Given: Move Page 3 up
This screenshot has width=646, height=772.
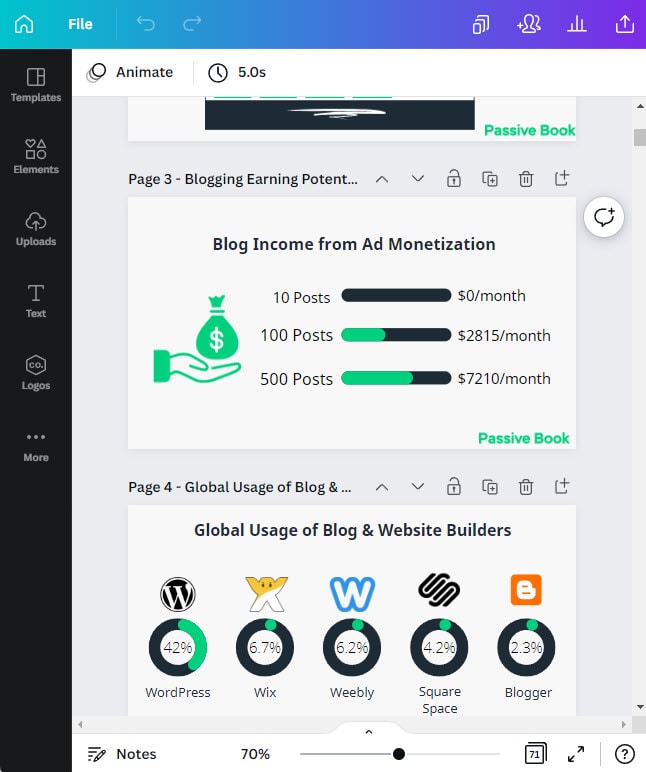Looking at the screenshot, I should click(x=382, y=179).
